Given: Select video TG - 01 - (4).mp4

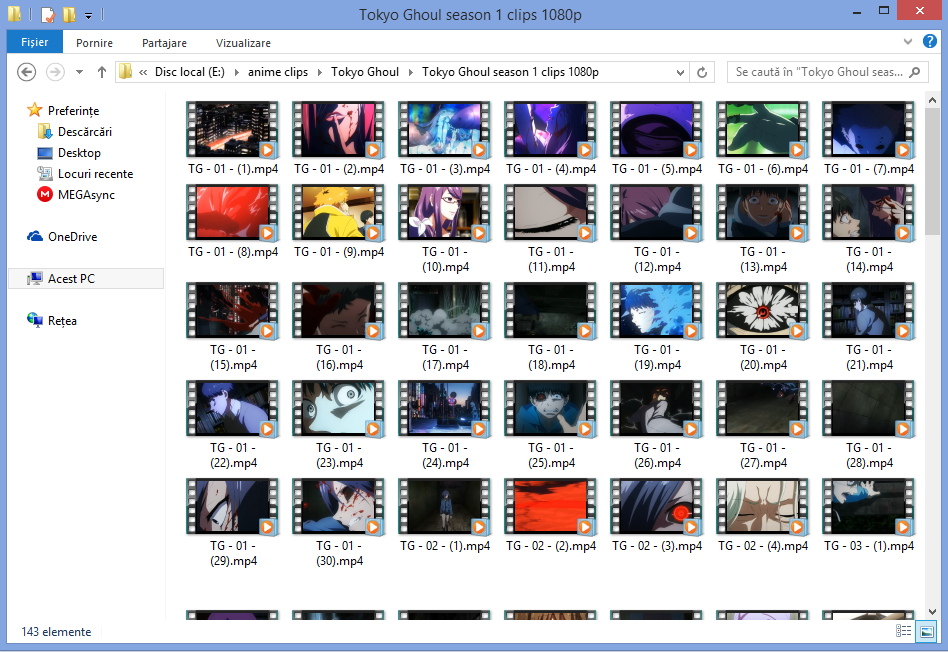Looking at the screenshot, I should point(551,139).
